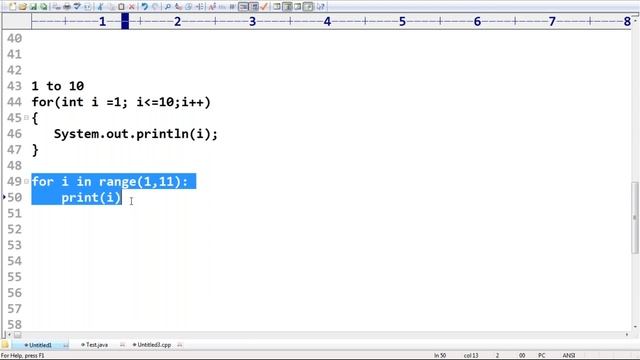
Task: Click the Redo icon
Action: pos(155,7)
